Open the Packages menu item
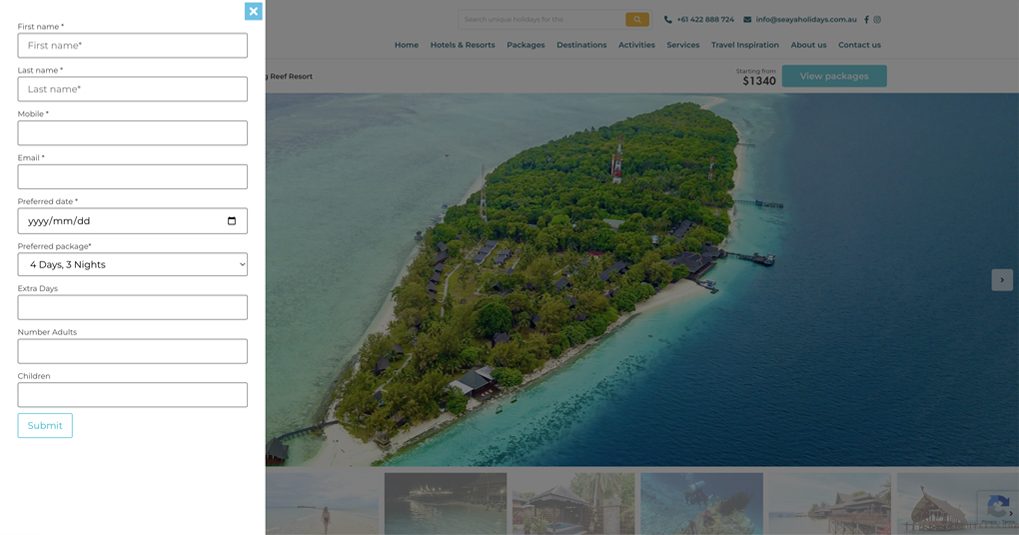 [x=526, y=45]
